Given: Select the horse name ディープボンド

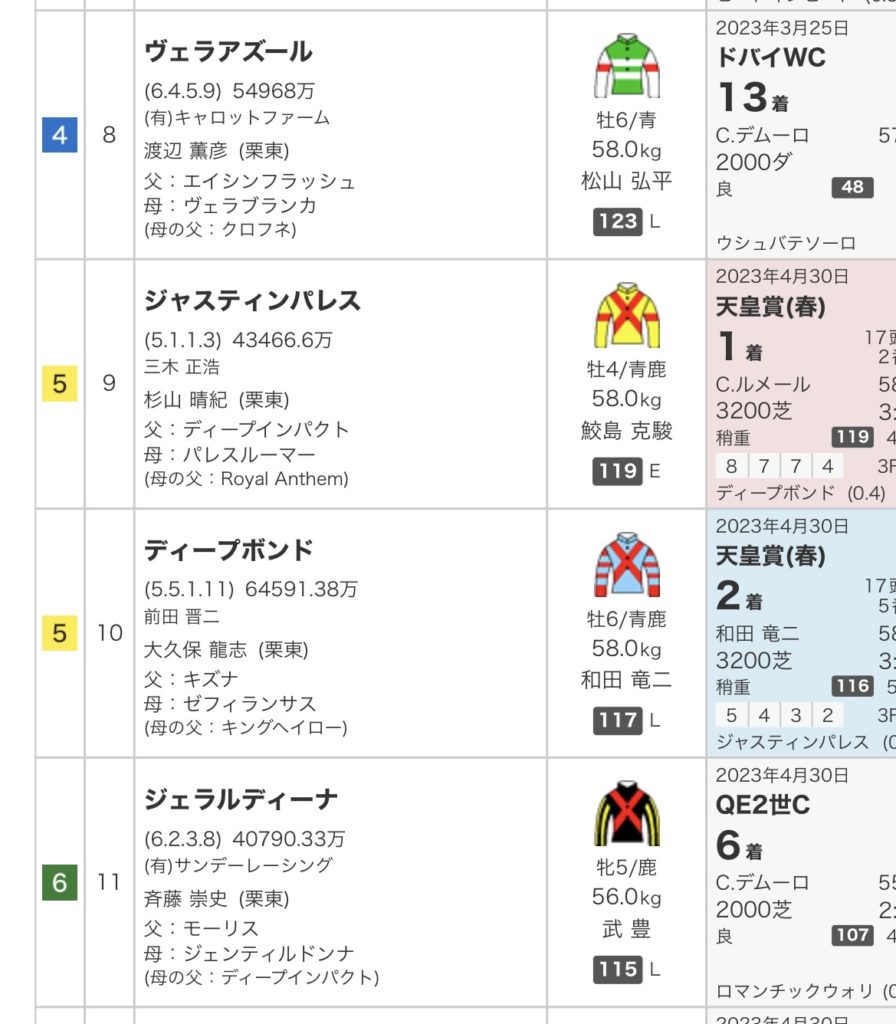Looking at the screenshot, I should tap(229, 550).
